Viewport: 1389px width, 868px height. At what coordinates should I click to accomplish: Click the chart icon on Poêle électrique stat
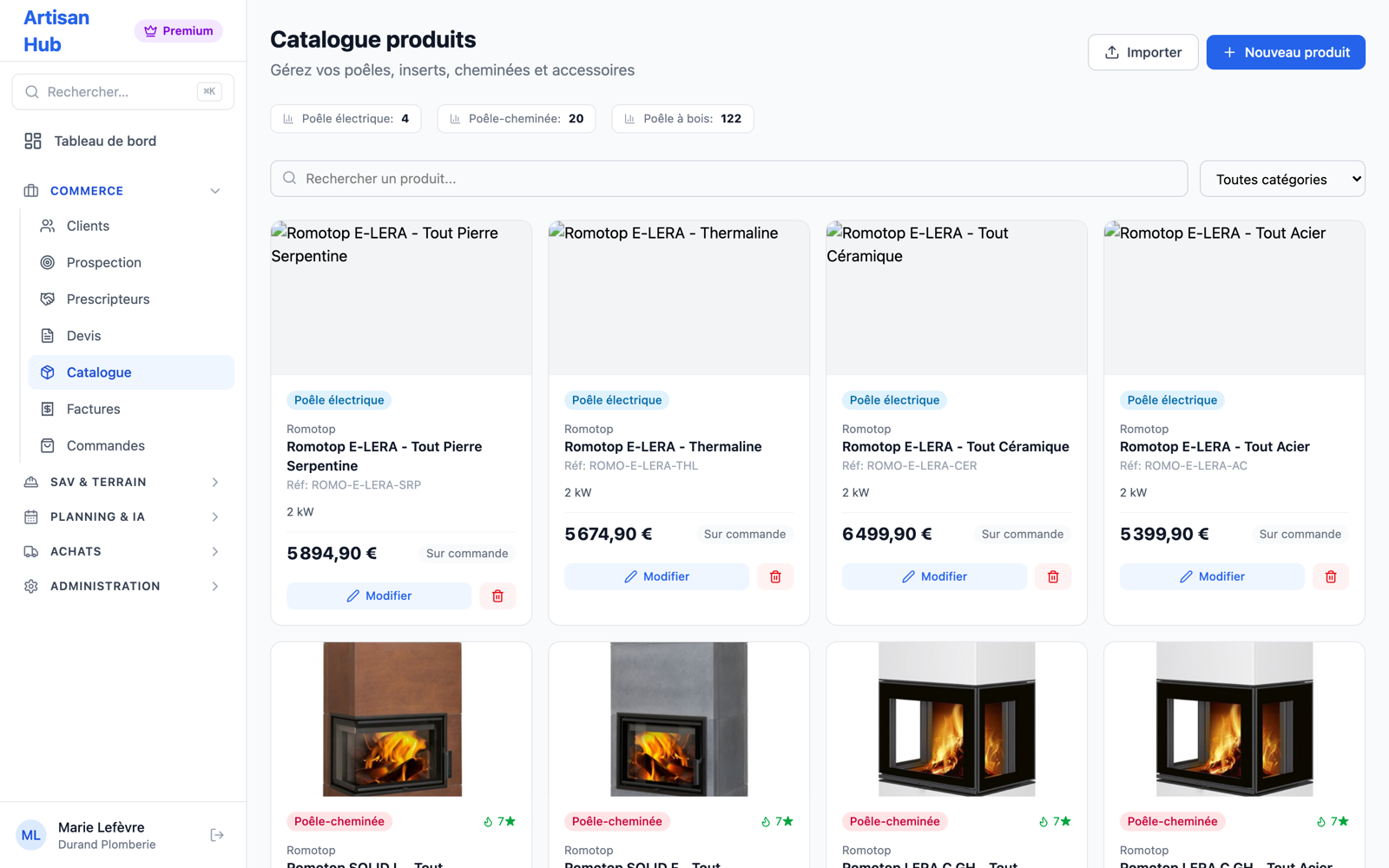click(x=288, y=119)
